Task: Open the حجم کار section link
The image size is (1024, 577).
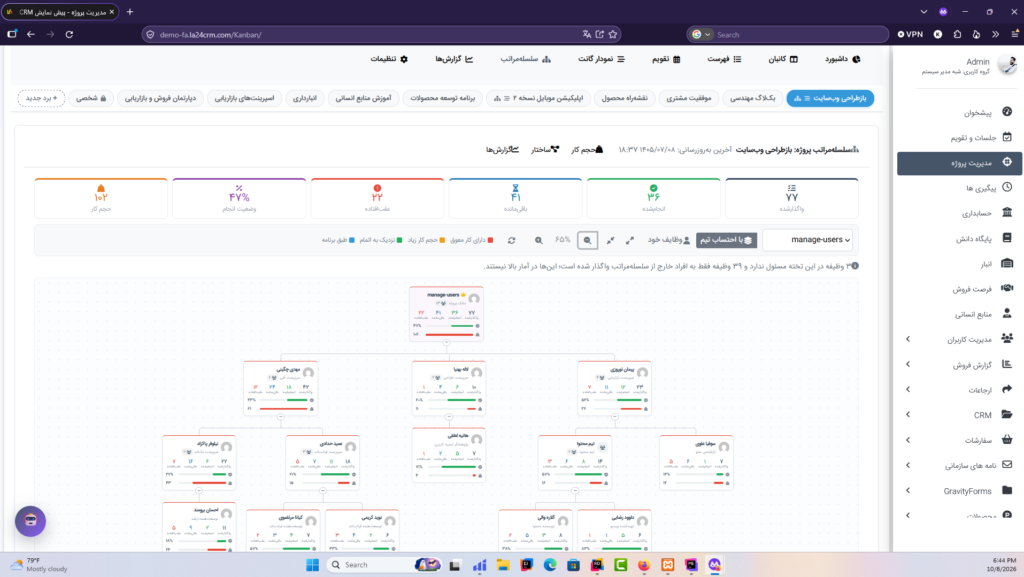Action: tap(587, 150)
